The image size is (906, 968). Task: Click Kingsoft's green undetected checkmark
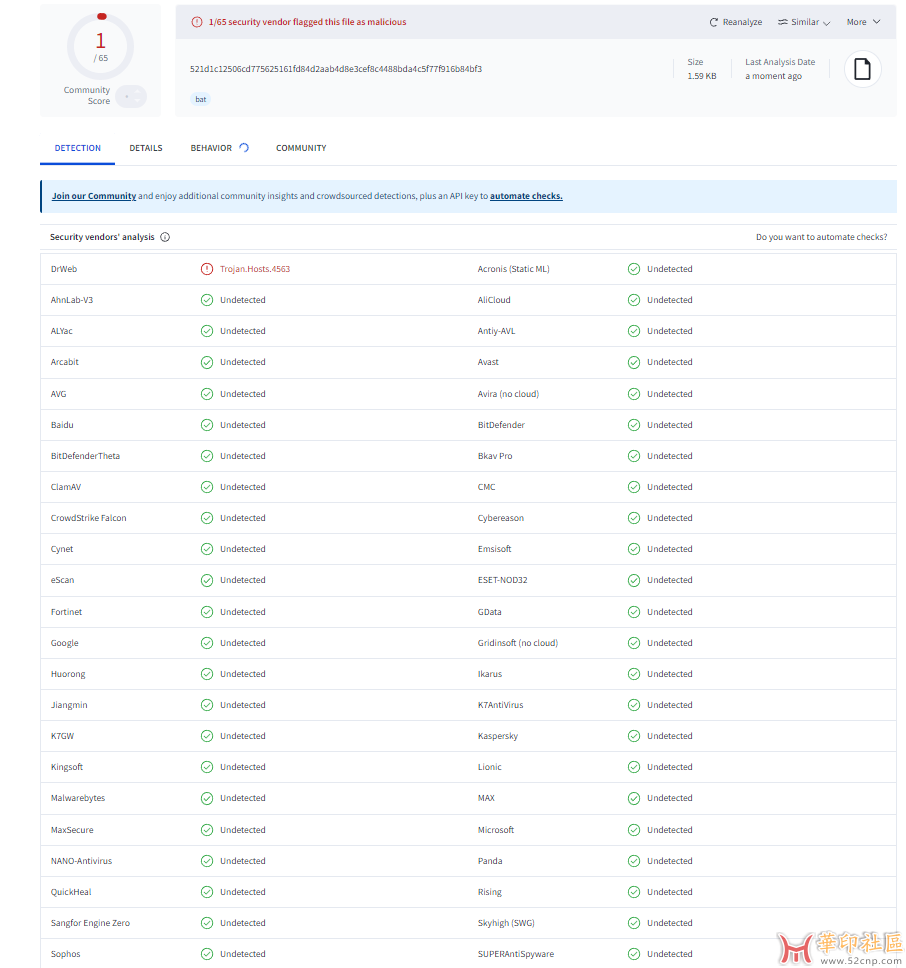207,767
